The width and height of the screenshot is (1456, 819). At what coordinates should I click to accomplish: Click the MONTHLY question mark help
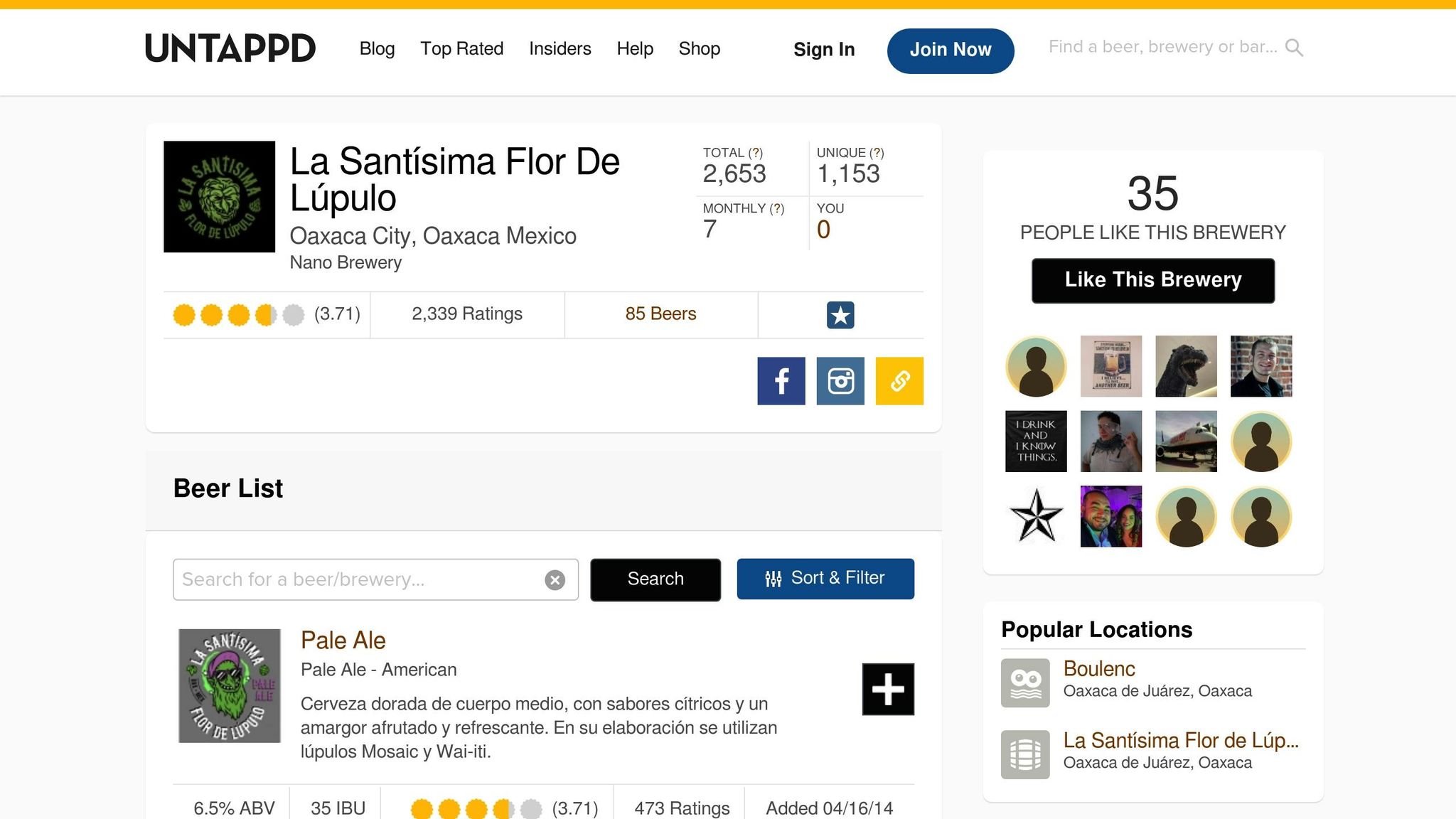tap(777, 208)
